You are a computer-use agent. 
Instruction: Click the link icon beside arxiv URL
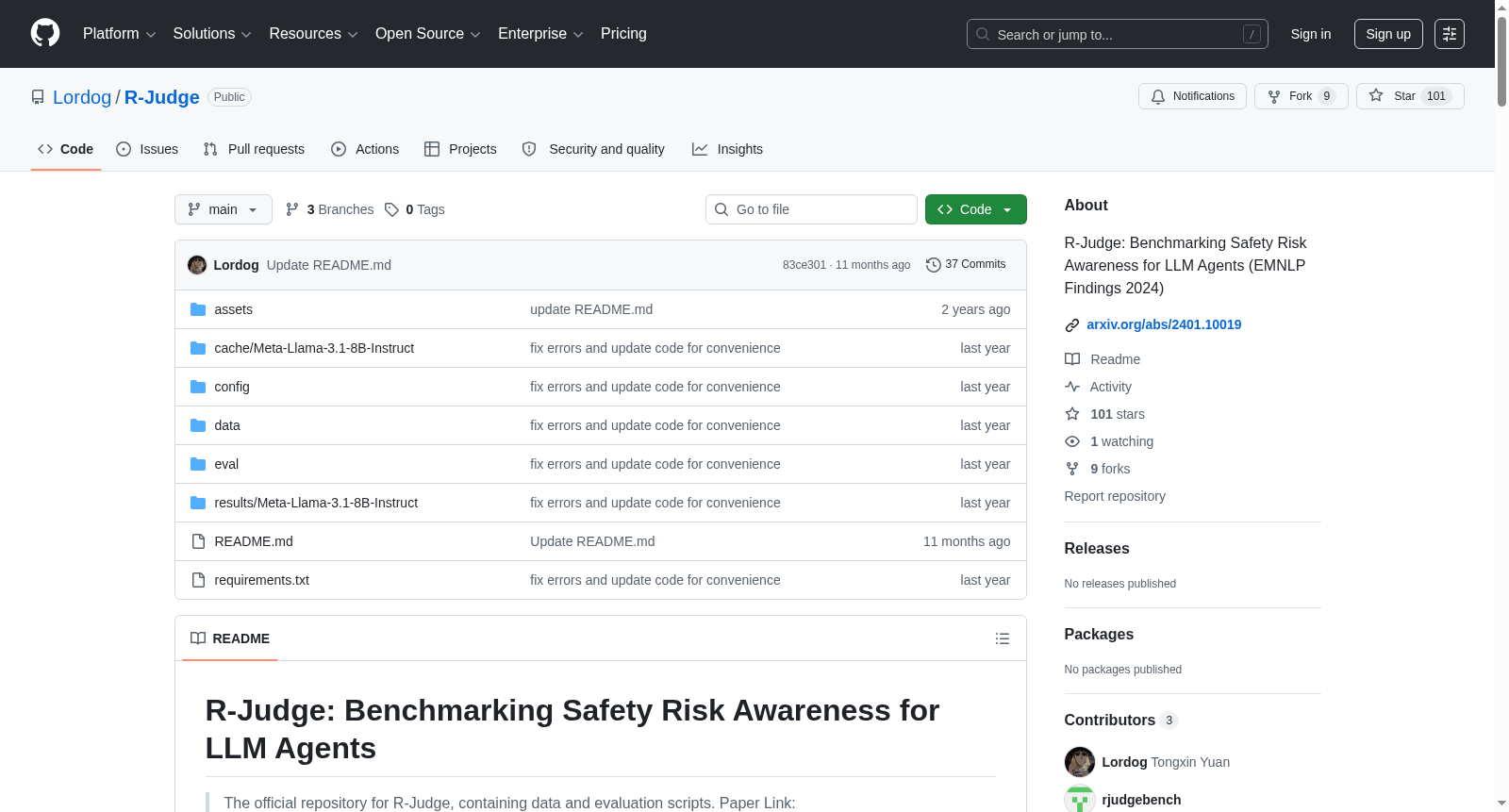coord(1072,325)
